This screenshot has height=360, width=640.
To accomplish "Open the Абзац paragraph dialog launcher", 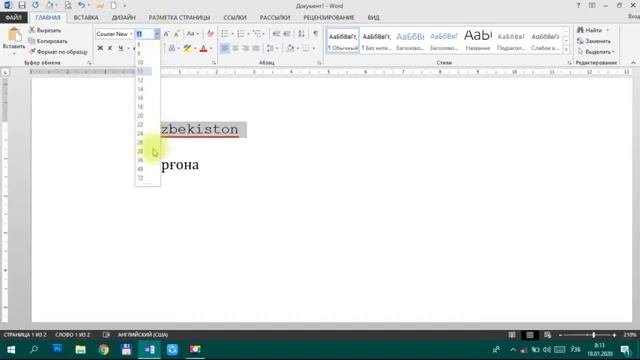I will point(319,63).
